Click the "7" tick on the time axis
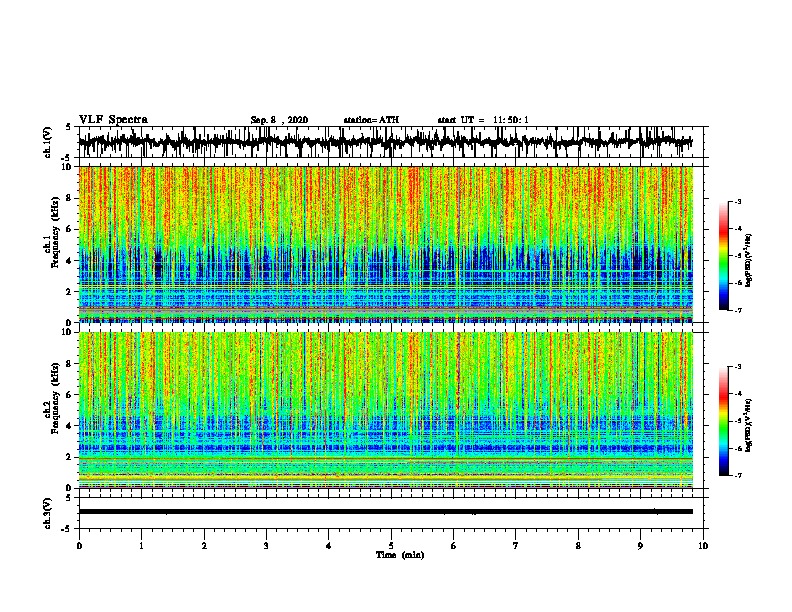 point(516,546)
